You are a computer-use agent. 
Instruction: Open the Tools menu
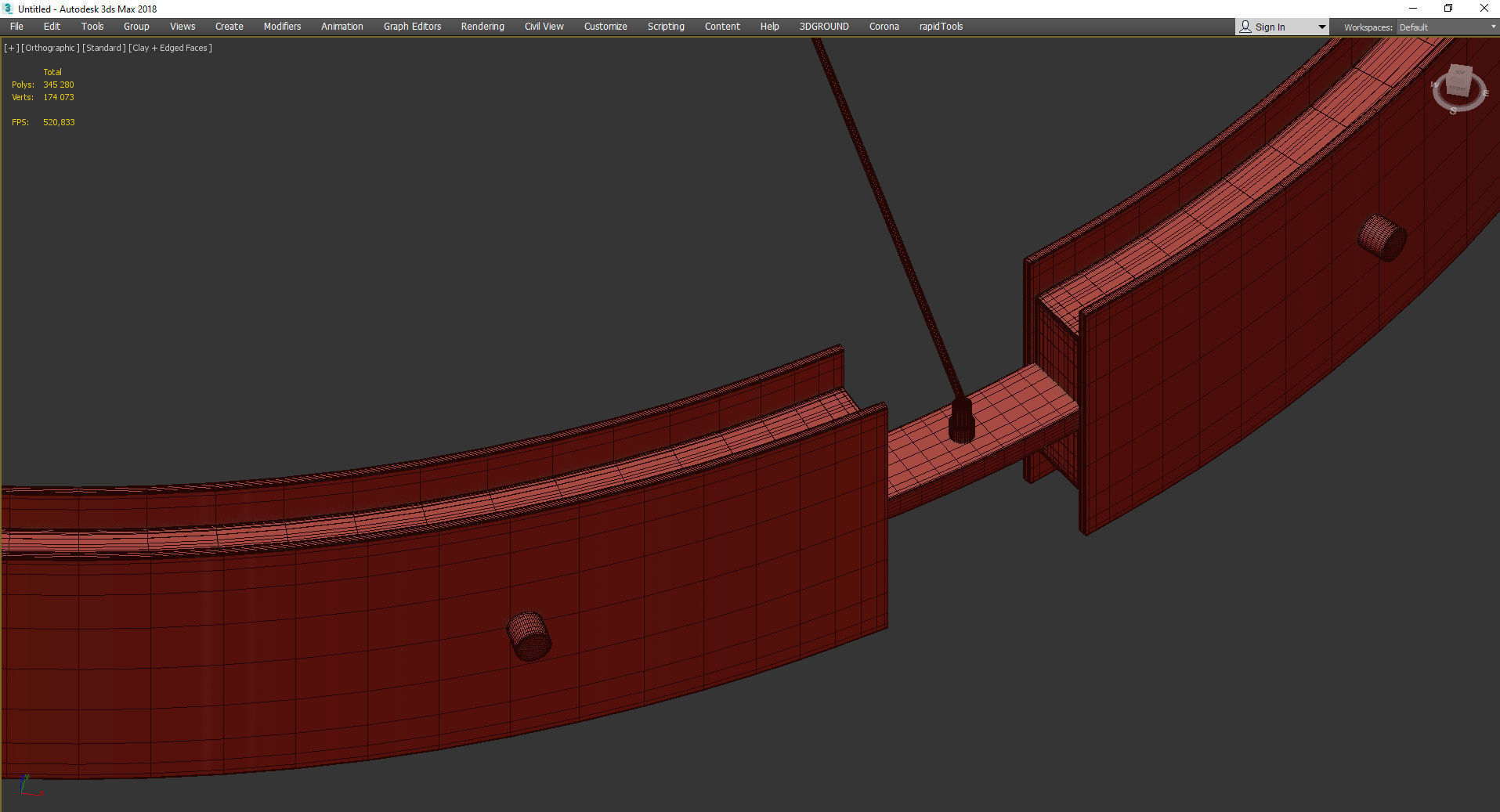tap(92, 27)
